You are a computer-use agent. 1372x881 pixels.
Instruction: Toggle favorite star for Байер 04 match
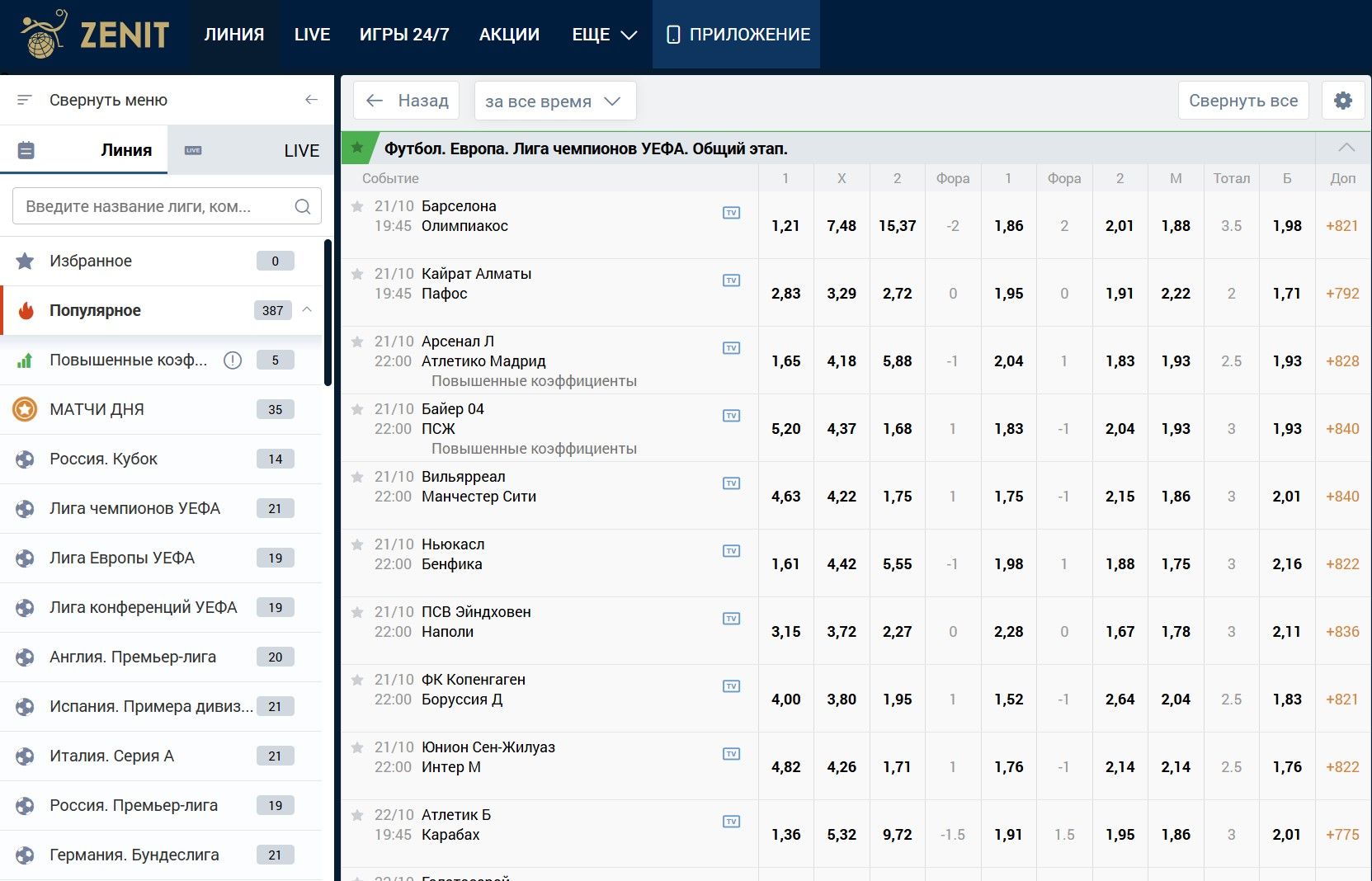point(357,409)
